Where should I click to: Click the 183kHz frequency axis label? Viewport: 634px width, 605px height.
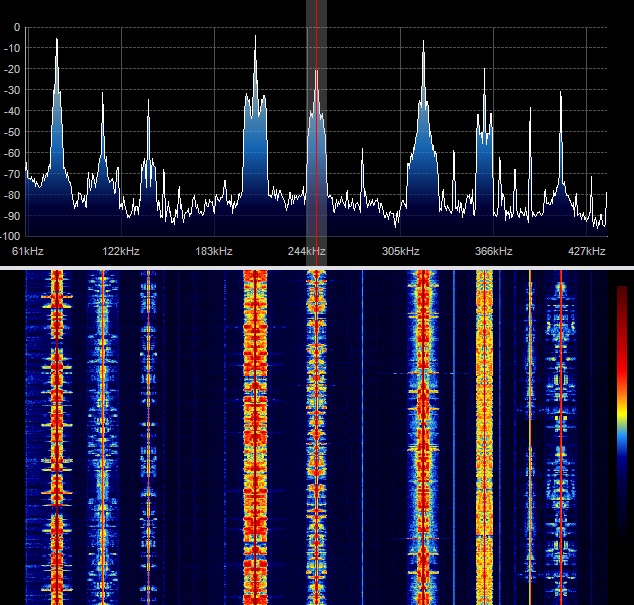[214, 251]
